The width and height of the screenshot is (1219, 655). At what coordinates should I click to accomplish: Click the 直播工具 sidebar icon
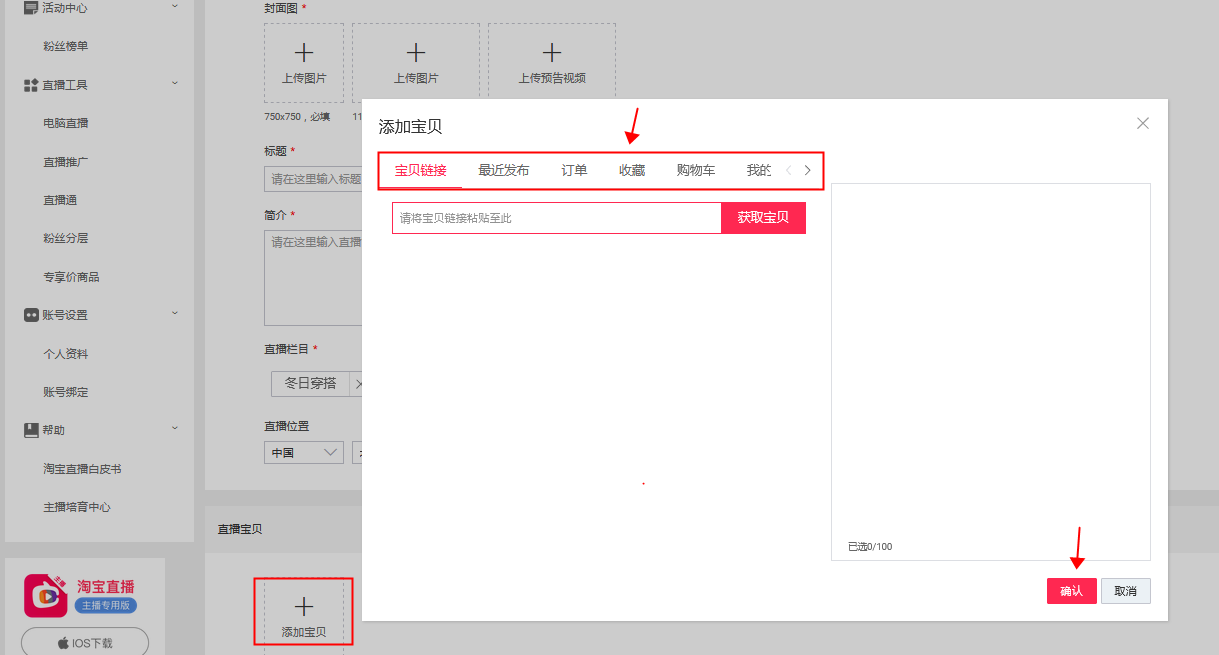pos(31,85)
